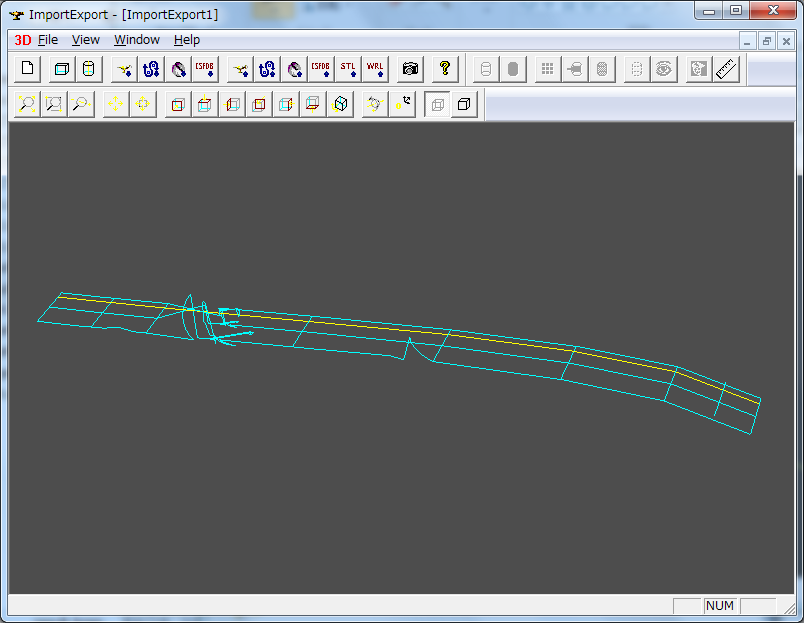The height and width of the screenshot is (623, 804).
Task: Insert a cylinder primitive from toolbar
Action: pyautogui.click(x=88, y=69)
